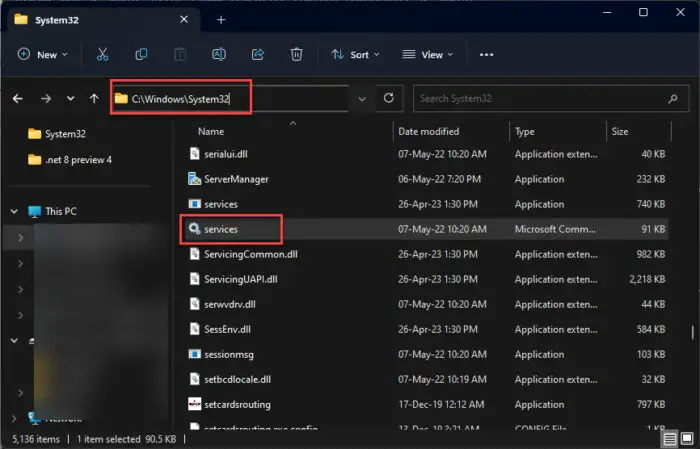This screenshot has height=449, width=700.
Task: Go back with the left arrow
Action: [18, 99]
